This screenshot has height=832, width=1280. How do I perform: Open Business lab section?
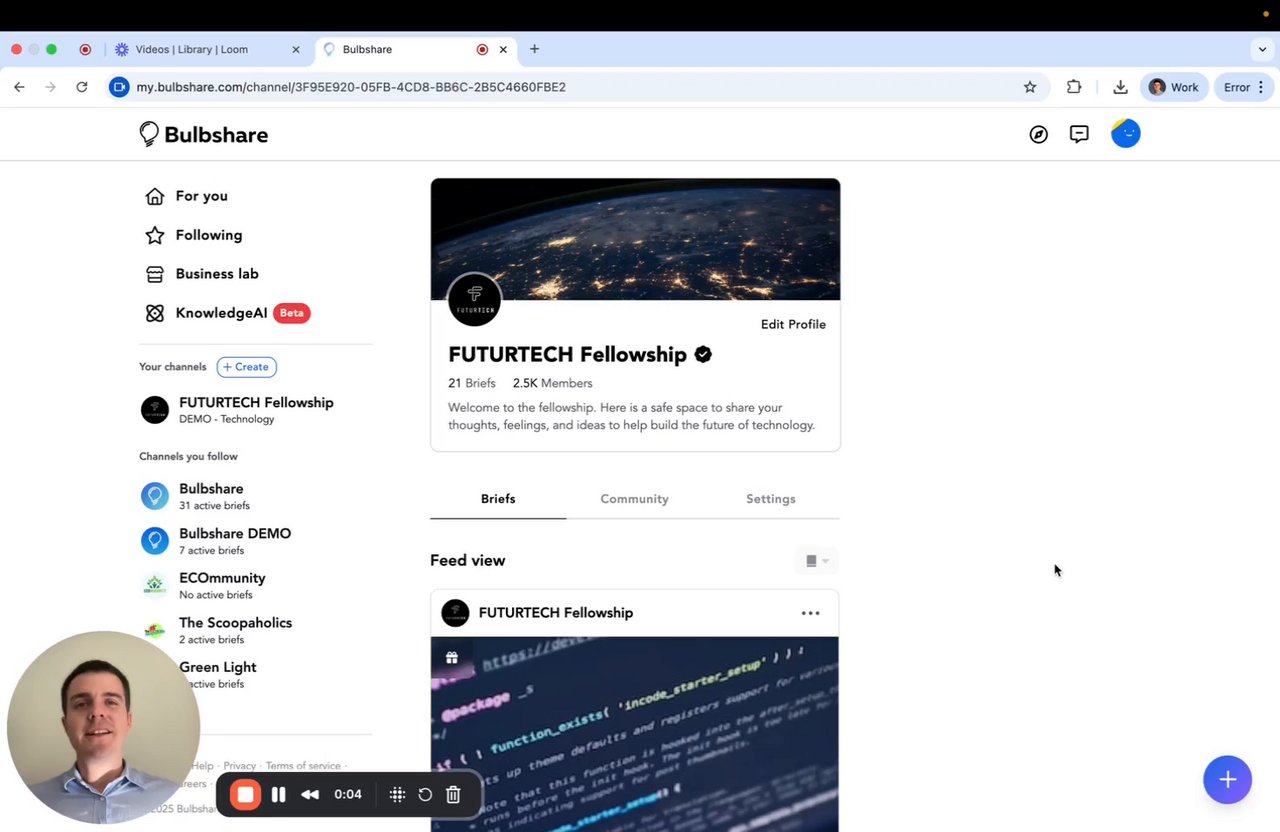pos(202,274)
